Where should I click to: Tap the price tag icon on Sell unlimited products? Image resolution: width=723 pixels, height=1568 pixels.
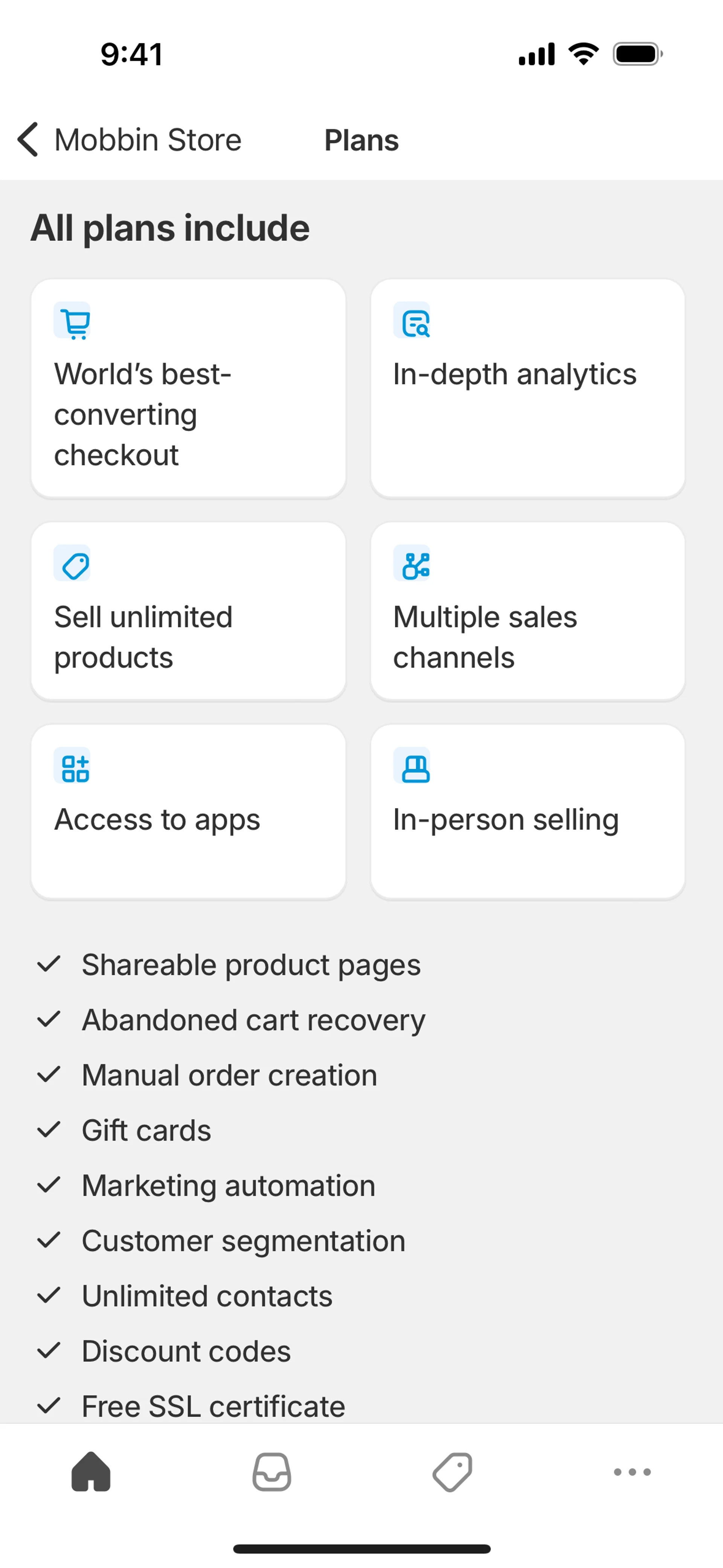72,564
